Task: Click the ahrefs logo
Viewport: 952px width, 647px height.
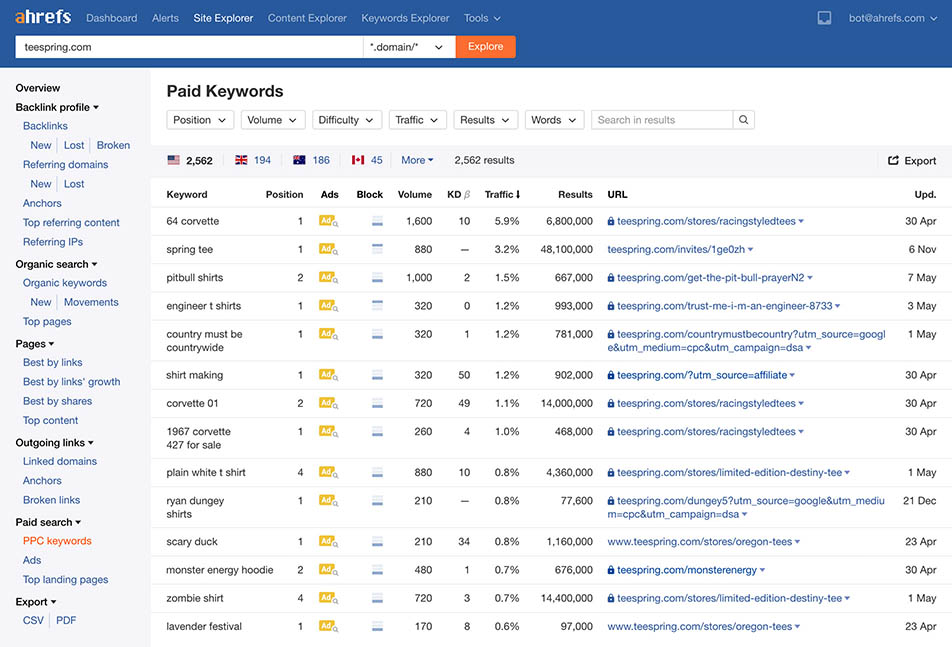Action: (43, 17)
